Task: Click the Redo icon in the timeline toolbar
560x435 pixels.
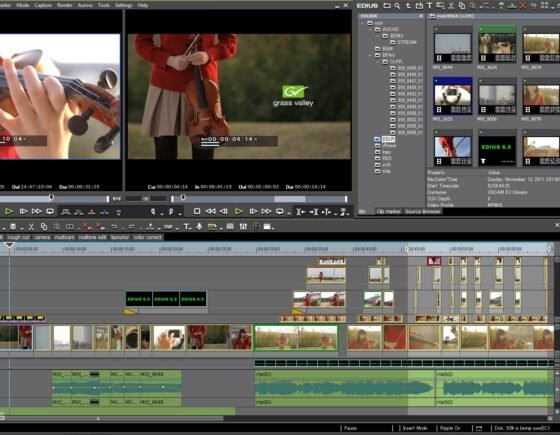Action: (x=131, y=226)
